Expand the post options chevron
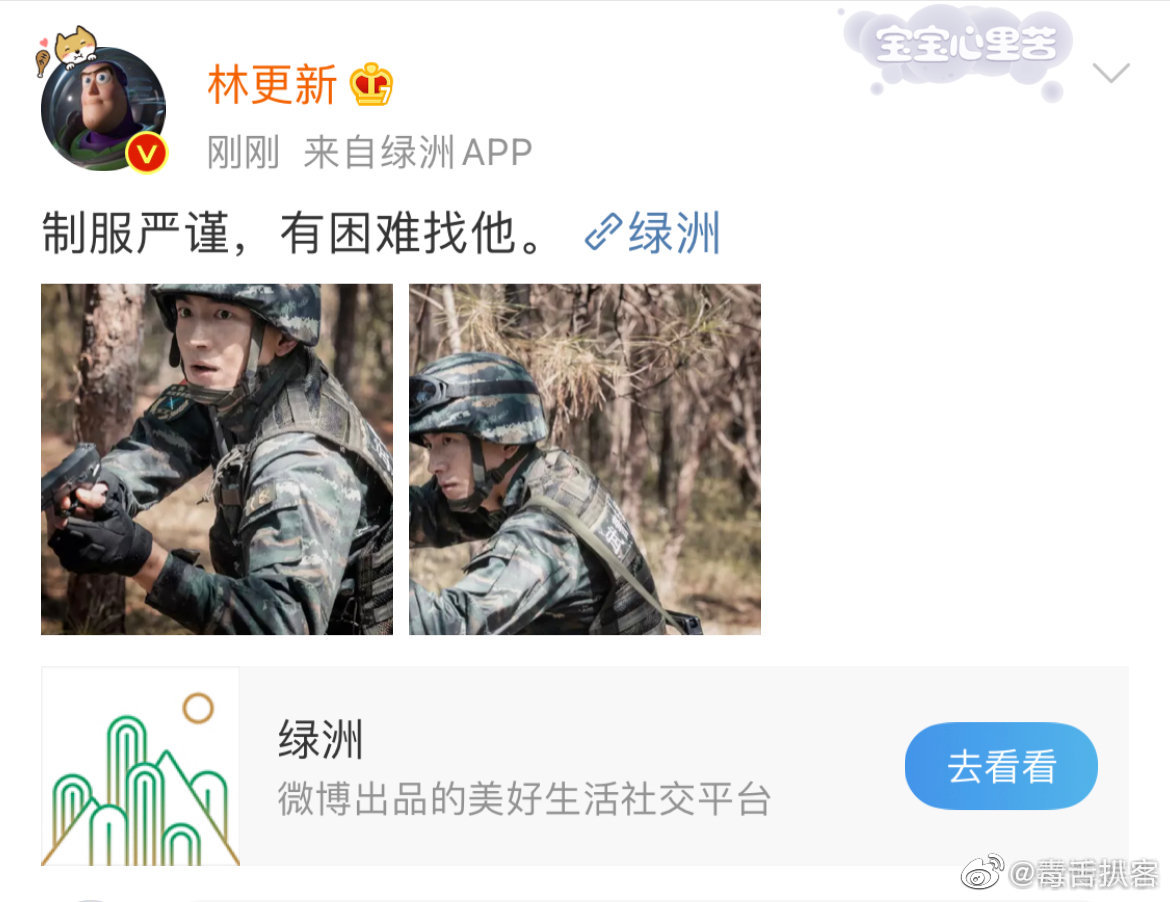This screenshot has height=902, width=1170. click(1110, 72)
